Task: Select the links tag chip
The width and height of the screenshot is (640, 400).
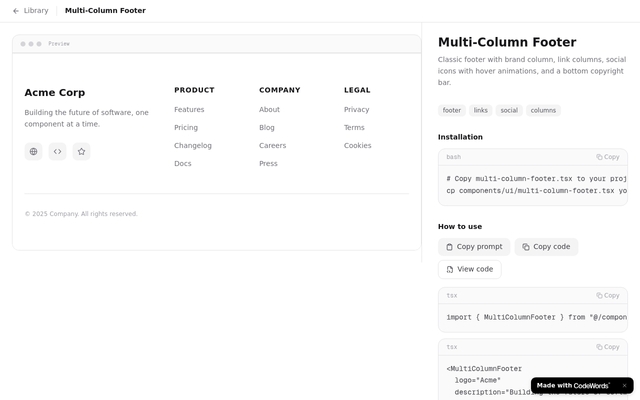Action: pyautogui.click(x=480, y=110)
